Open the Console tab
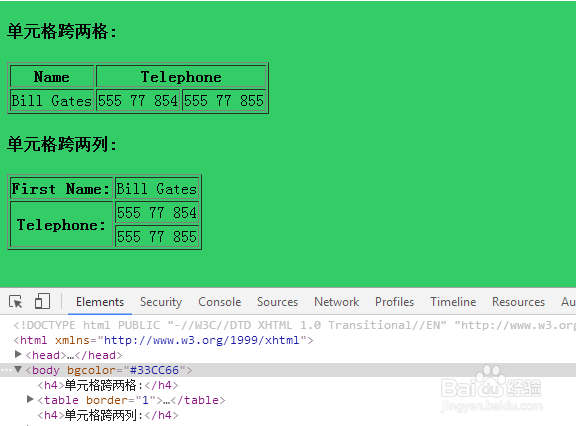Viewport: 576px width, 426px height. (x=220, y=302)
